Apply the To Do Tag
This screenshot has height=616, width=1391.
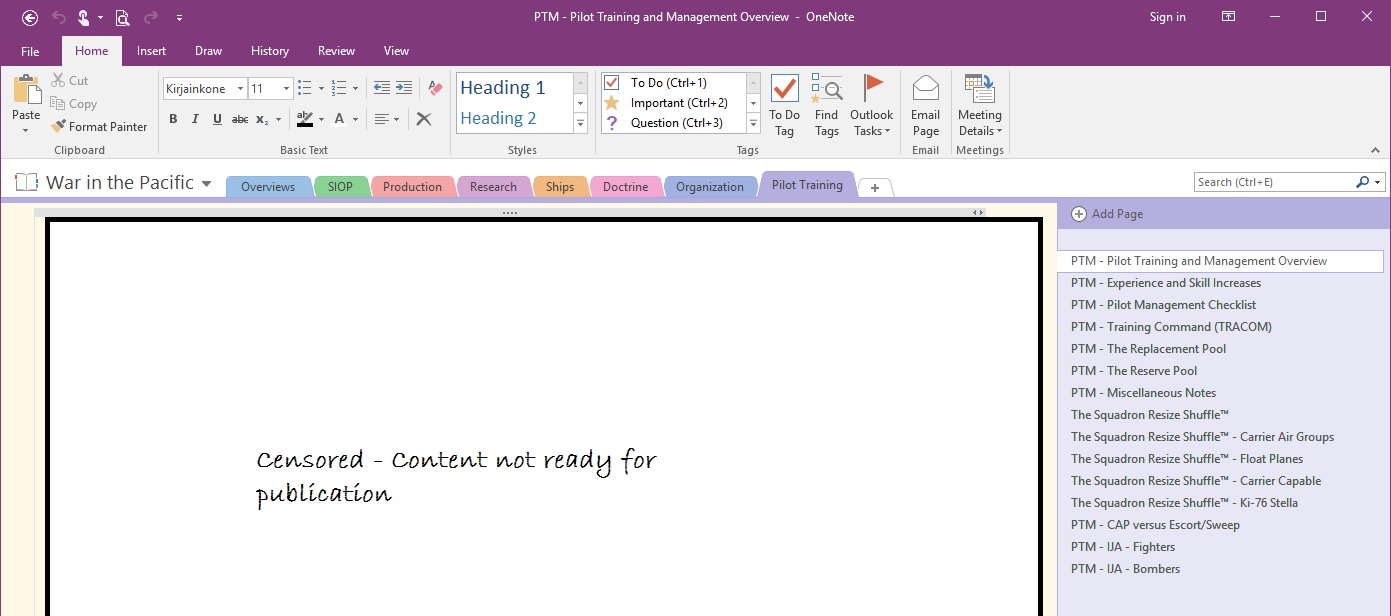coord(785,105)
